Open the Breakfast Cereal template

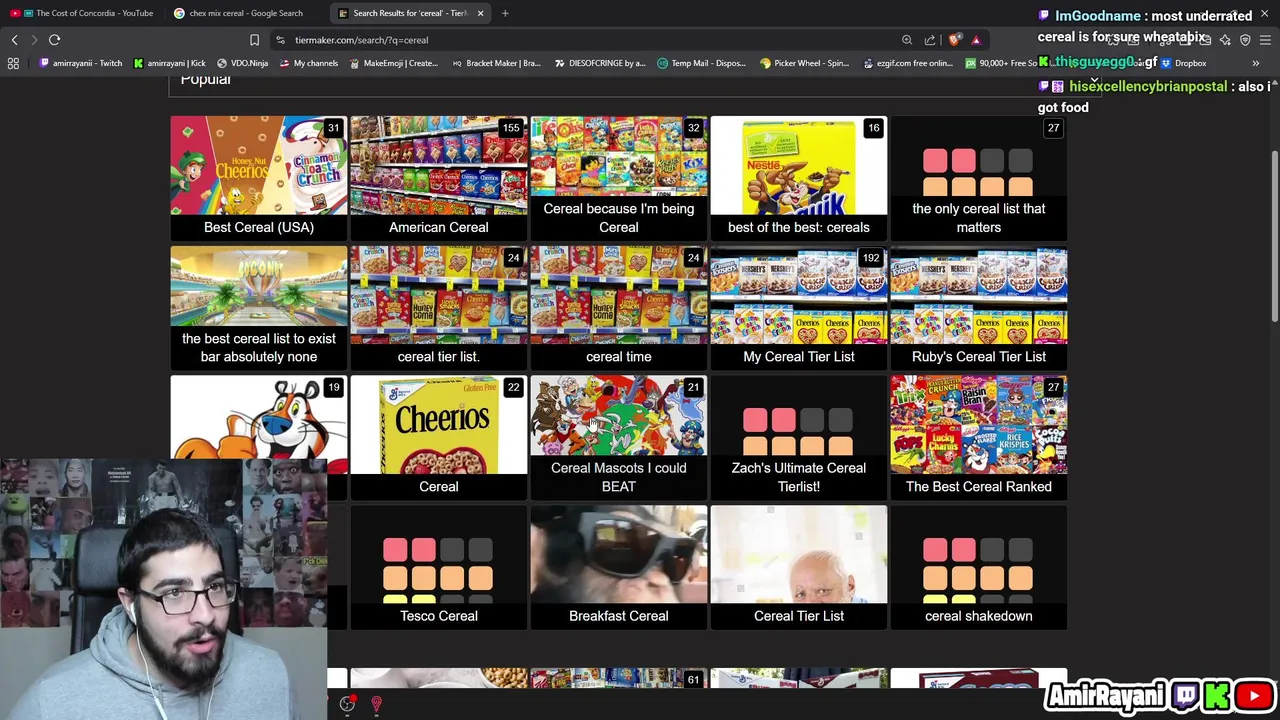tap(618, 568)
